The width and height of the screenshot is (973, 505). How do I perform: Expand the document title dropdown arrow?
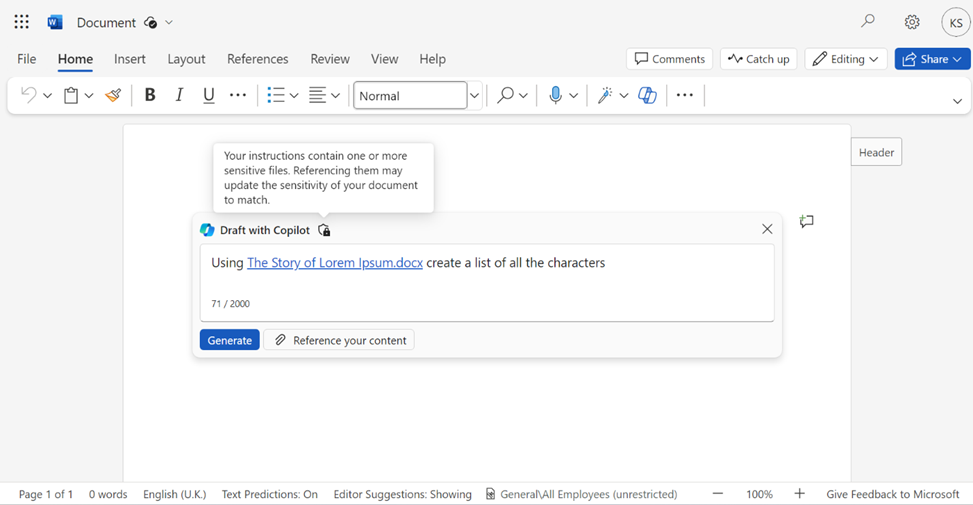tap(169, 23)
